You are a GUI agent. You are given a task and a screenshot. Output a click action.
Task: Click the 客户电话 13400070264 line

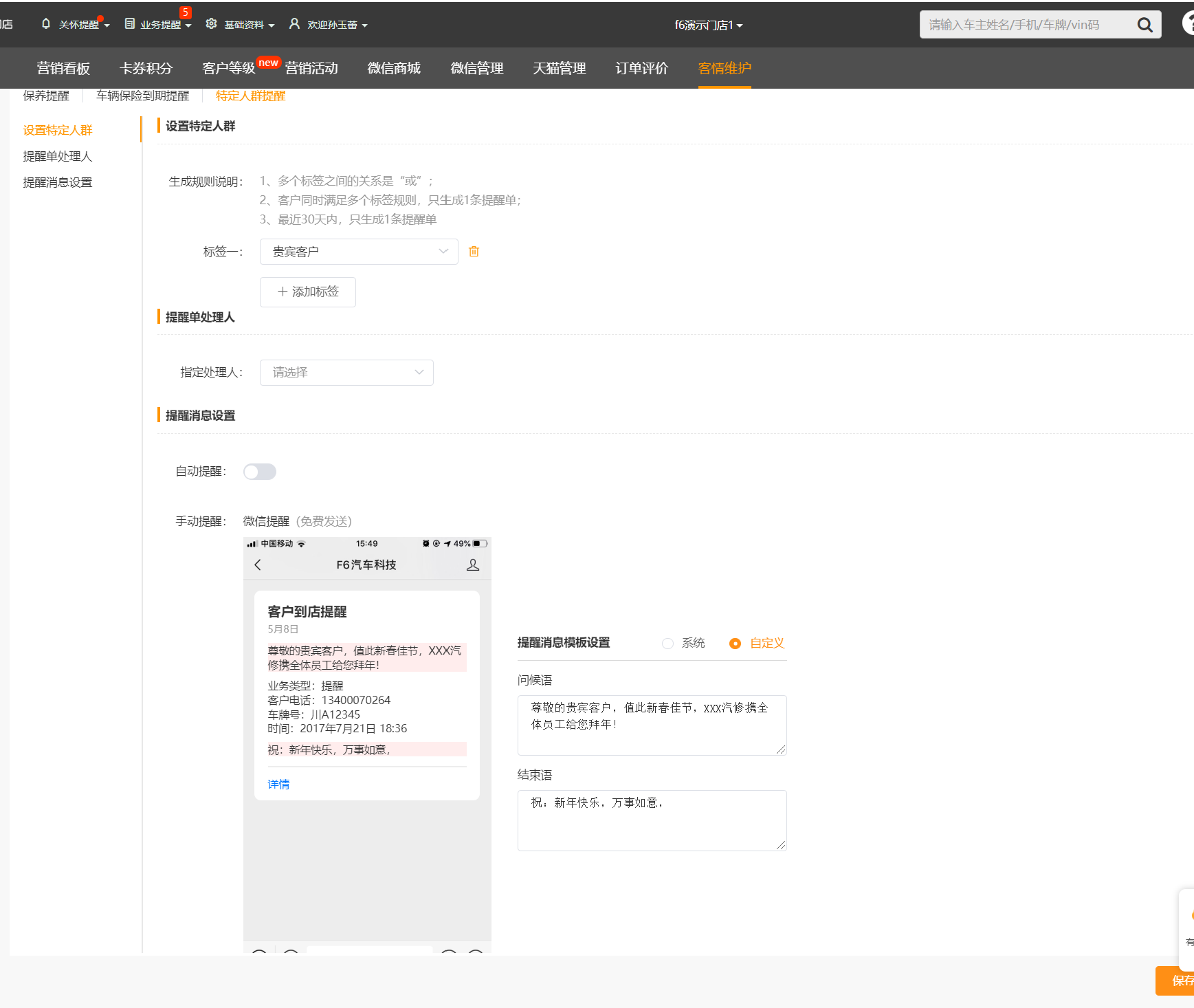(329, 700)
